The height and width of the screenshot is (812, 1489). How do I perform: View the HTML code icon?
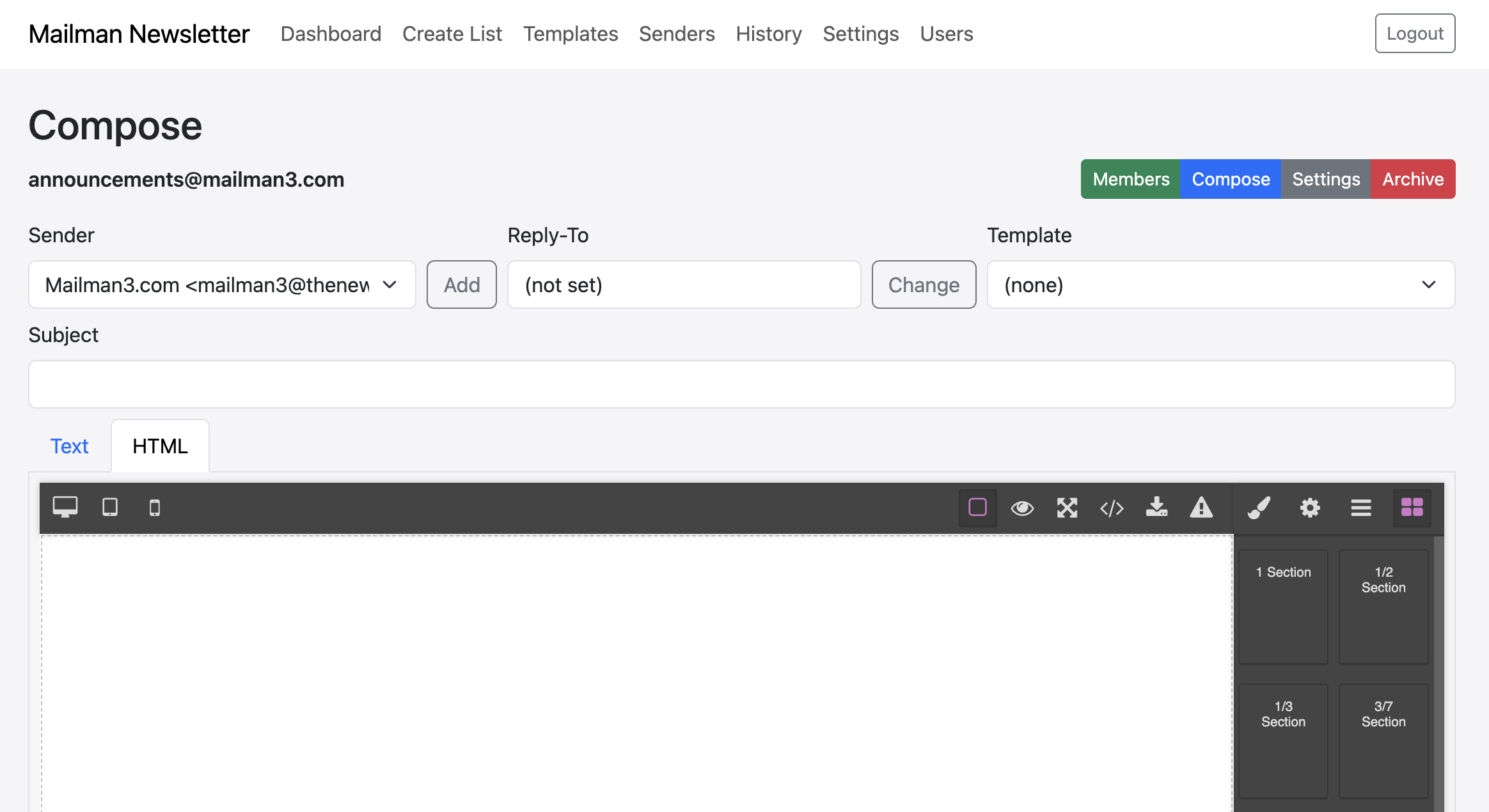tap(1112, 508)
